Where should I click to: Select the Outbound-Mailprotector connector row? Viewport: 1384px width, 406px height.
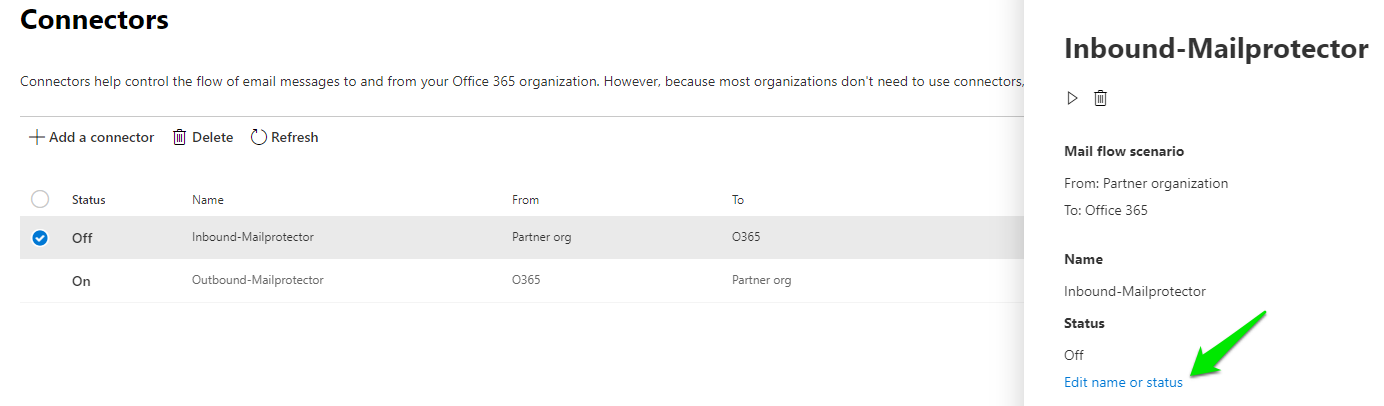tap(522, 281)
